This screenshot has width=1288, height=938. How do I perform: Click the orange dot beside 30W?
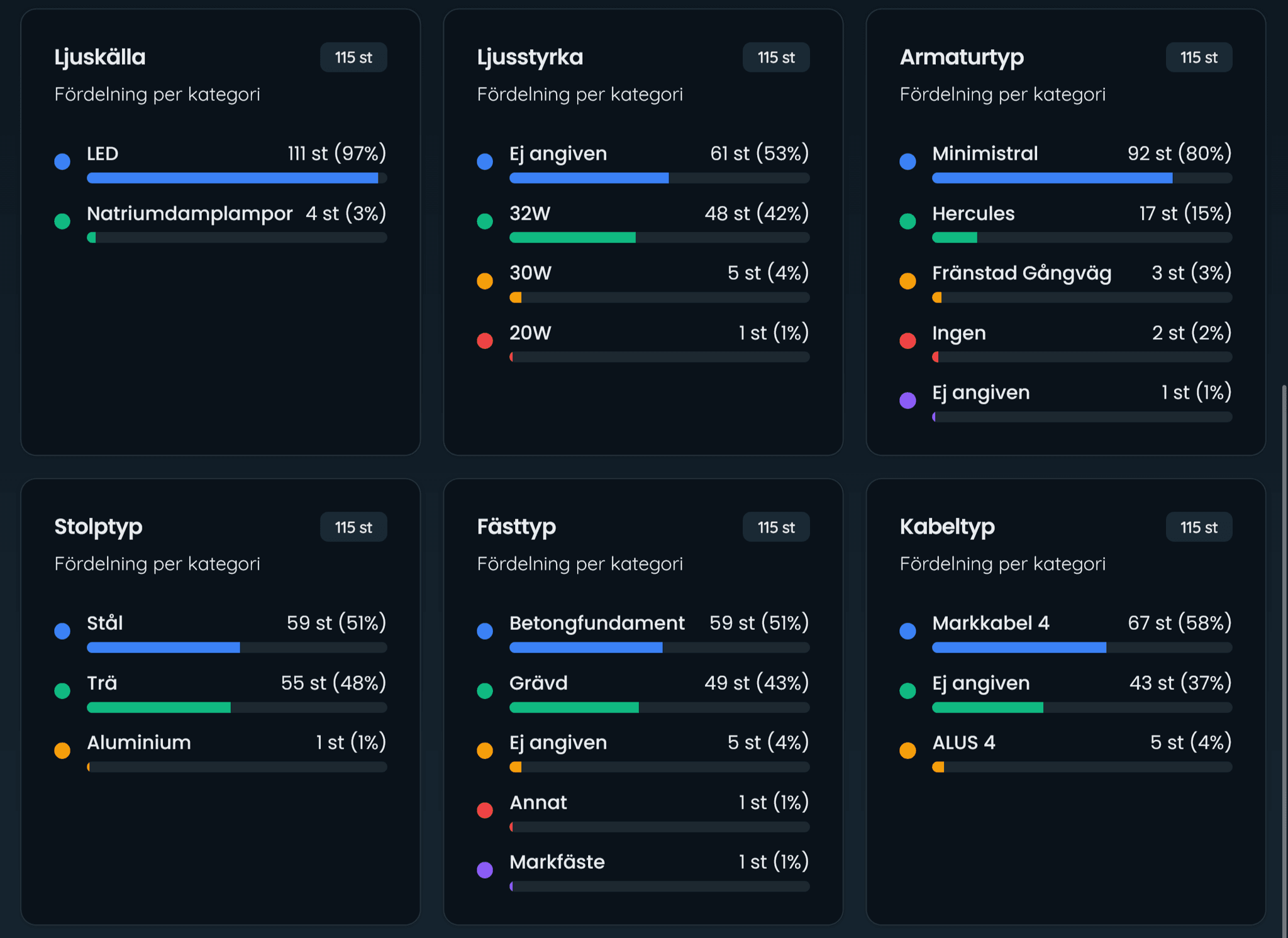point(485,281)
